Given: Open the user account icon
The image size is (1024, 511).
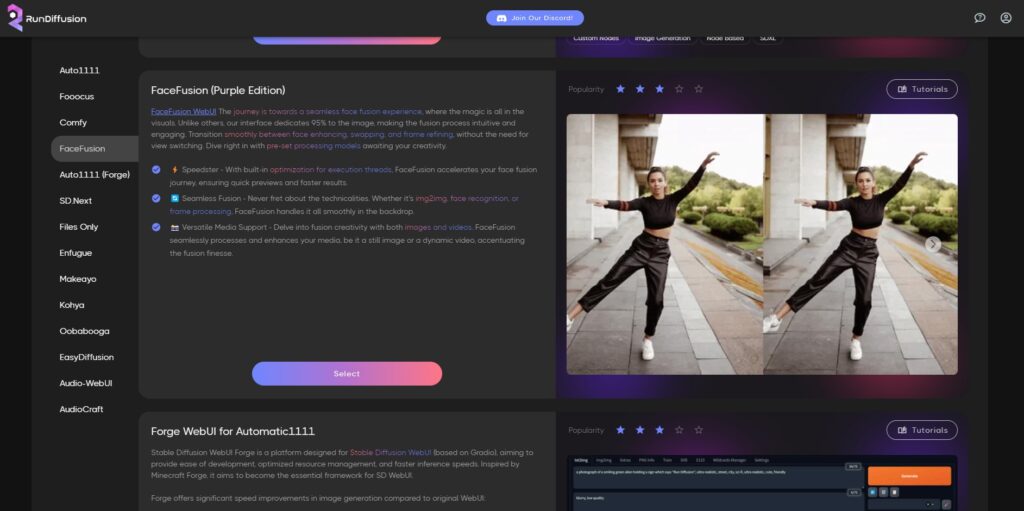Looking at the screenshot, I should (x=1006, y=18).
